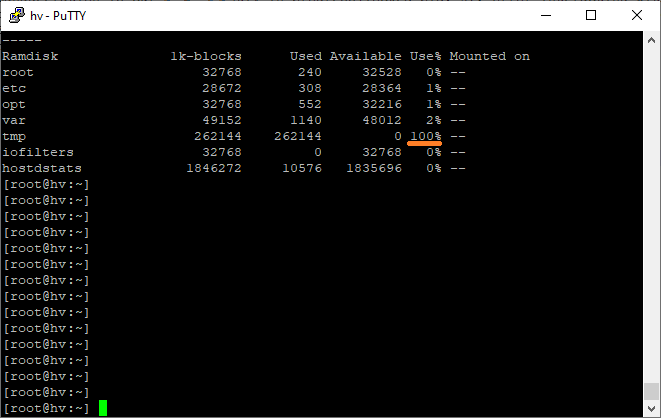
Task: Click the last [root@hv:~] prompt
Action: 46,408
